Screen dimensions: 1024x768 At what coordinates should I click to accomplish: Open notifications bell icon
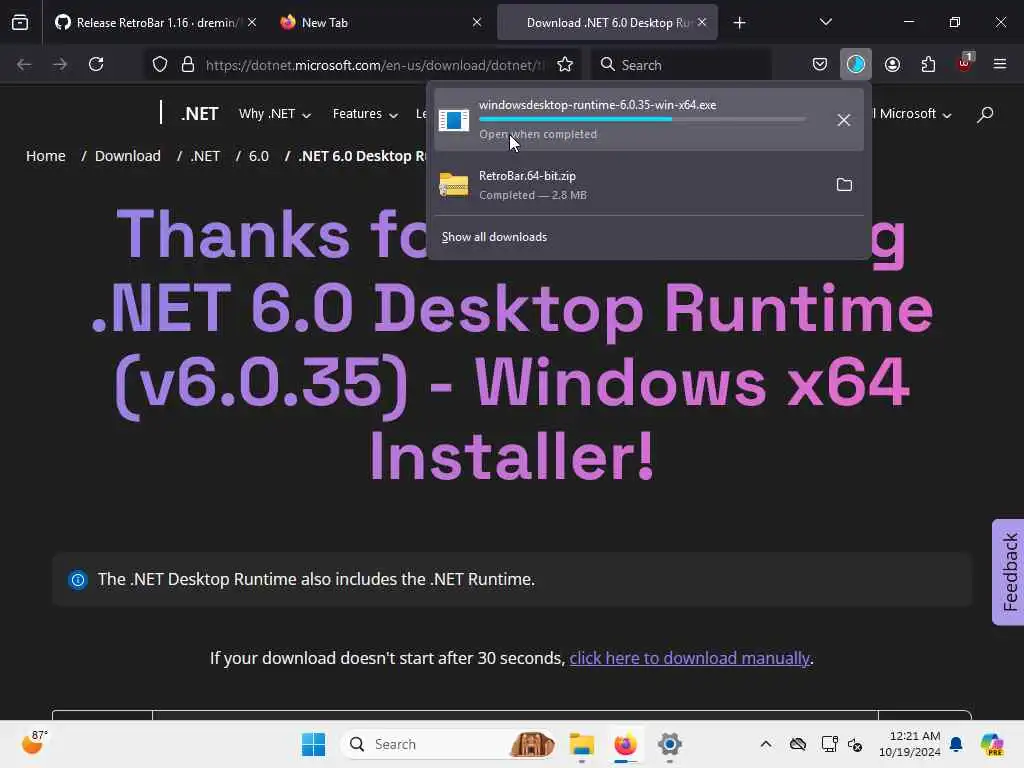pyautogui.click(x=956, y=744)
